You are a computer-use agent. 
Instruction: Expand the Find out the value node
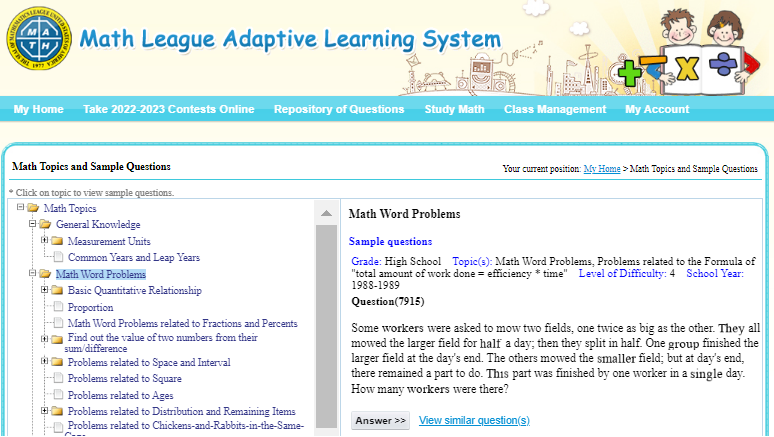[44, 339]
